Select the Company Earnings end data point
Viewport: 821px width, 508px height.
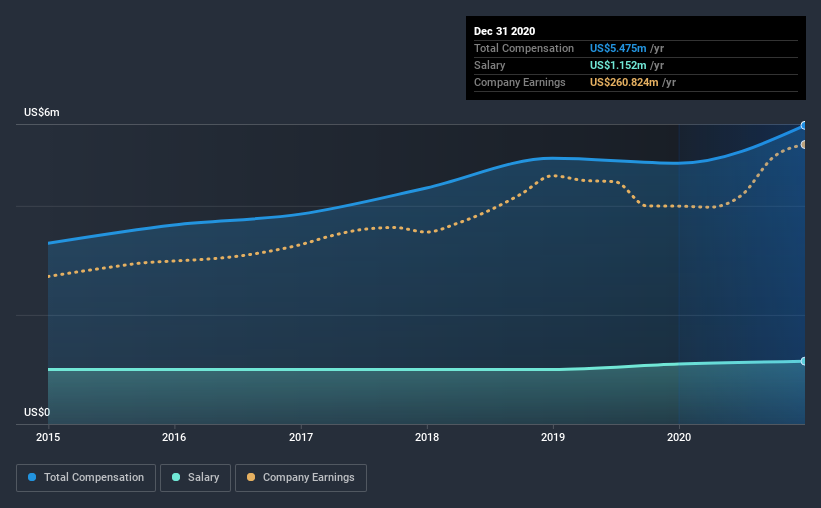[x=803, y=145]
